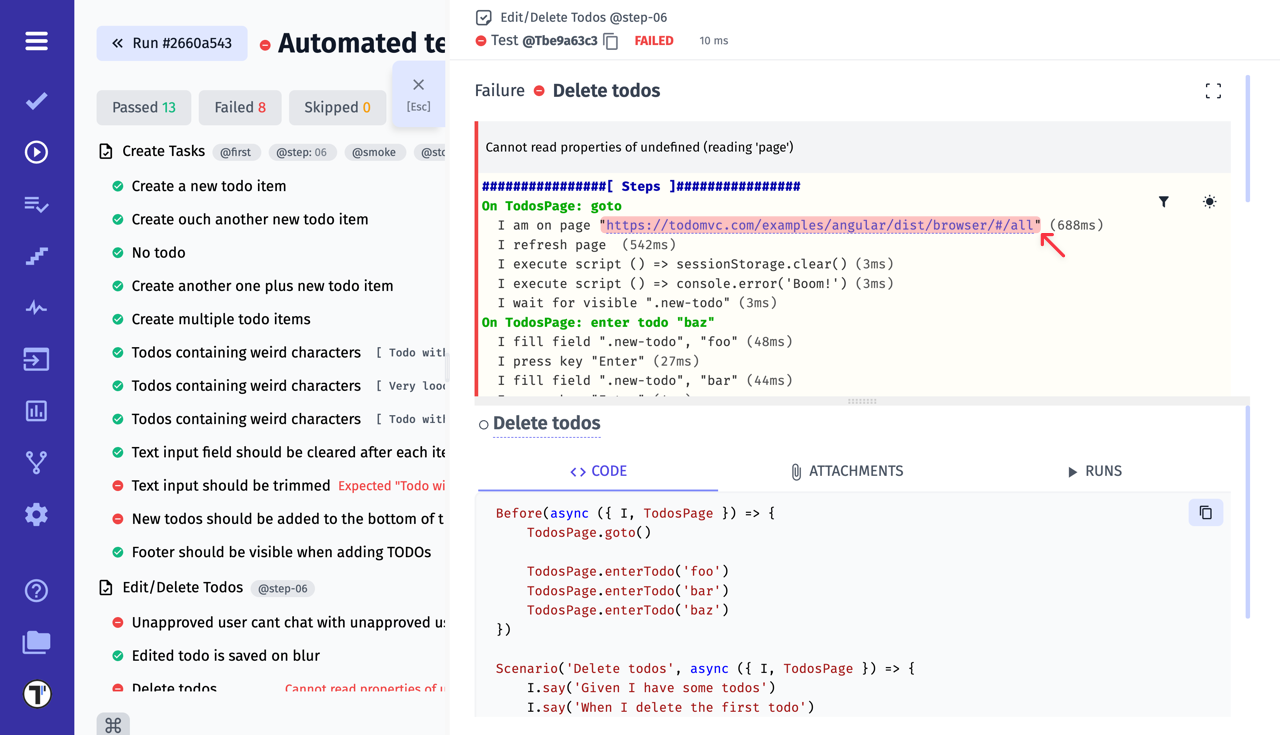Image resolution: width=1280 pixels, height=735 pixels.
Task: Toggle the theme sun icon above the steps log
Action: [x=1209, y=201]
